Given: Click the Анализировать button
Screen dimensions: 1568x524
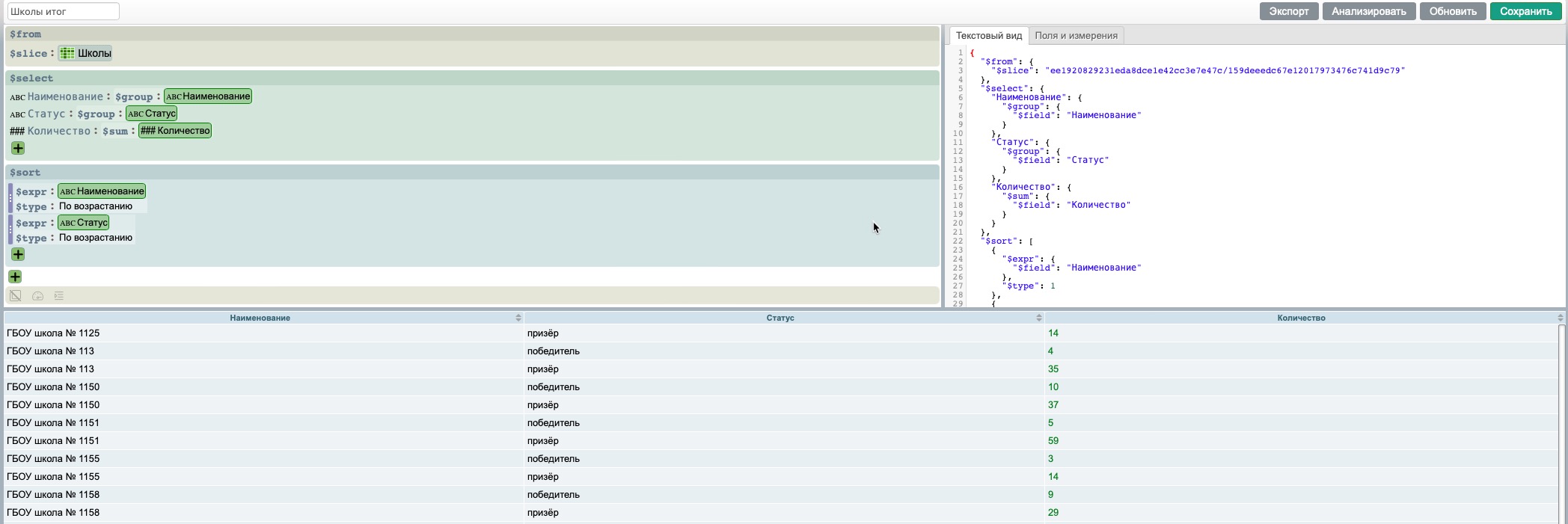Looking at the screenshot, I should [1368, 11].
